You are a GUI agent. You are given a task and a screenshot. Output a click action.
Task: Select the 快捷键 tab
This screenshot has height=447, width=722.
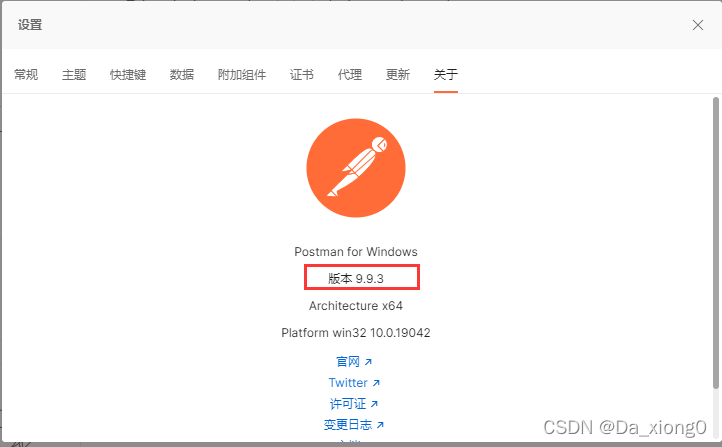128,75
